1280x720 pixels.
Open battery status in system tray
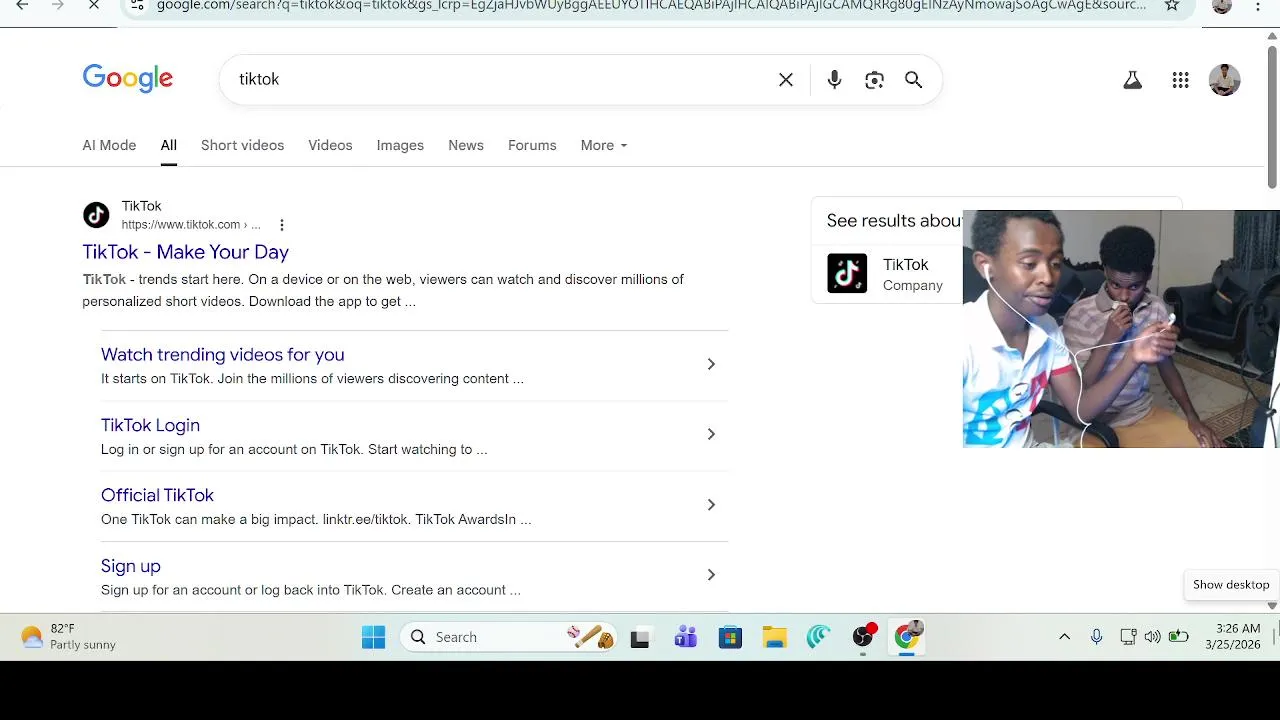click(x=1179, y=637)
